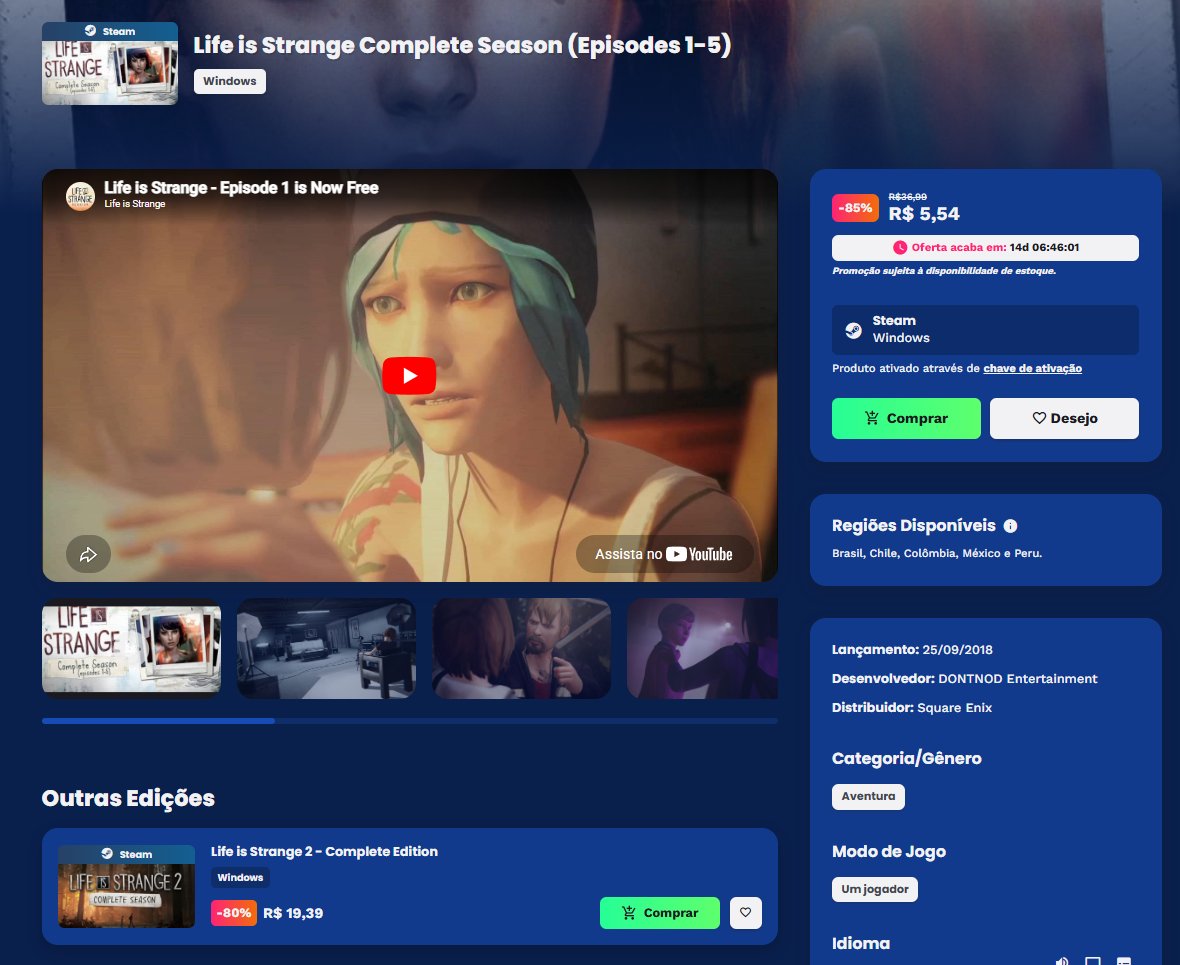Select the Life is Strange cover thumbnail
This screenshot has height=965, width=1180.
132,648
